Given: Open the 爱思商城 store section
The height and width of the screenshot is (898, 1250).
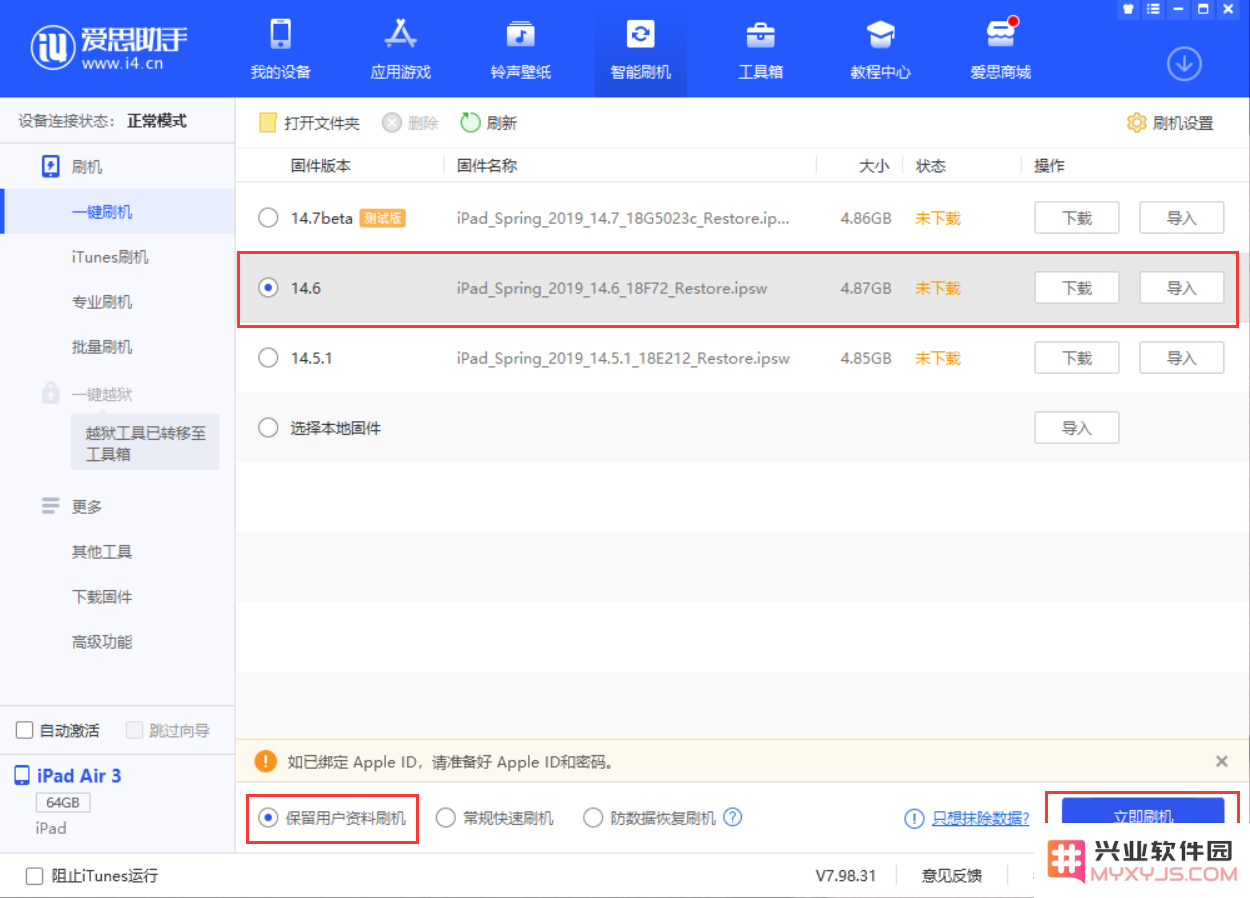Looking at the screenshot, I should pos(1000,48).
